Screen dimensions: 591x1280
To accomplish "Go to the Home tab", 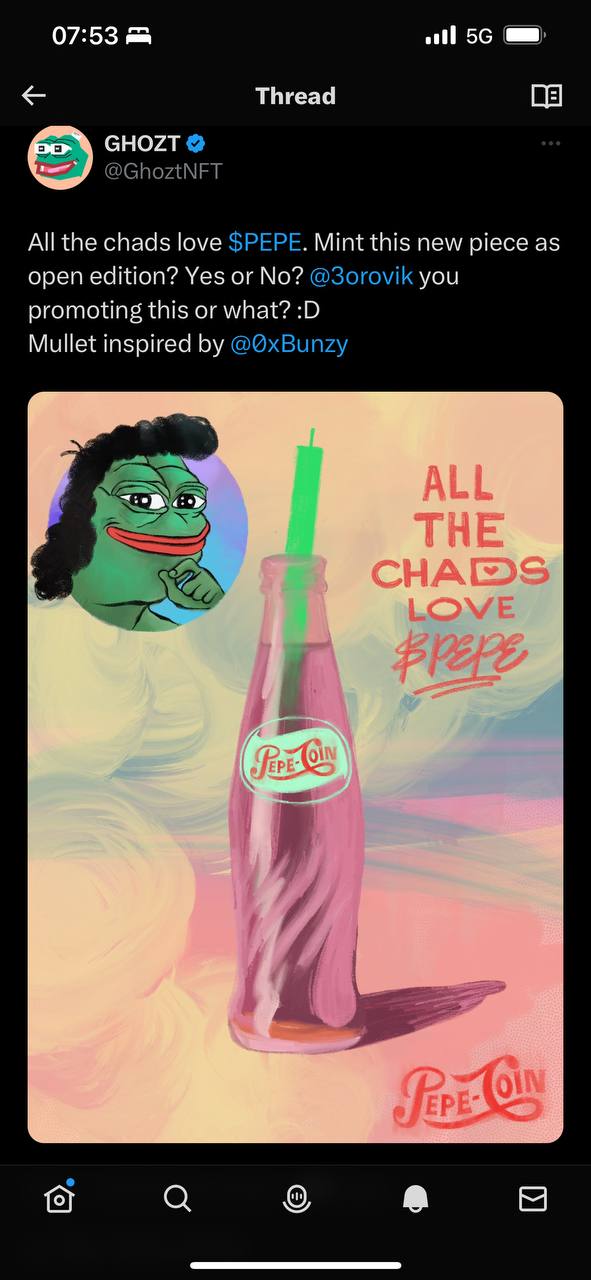I will point(59,1198).
